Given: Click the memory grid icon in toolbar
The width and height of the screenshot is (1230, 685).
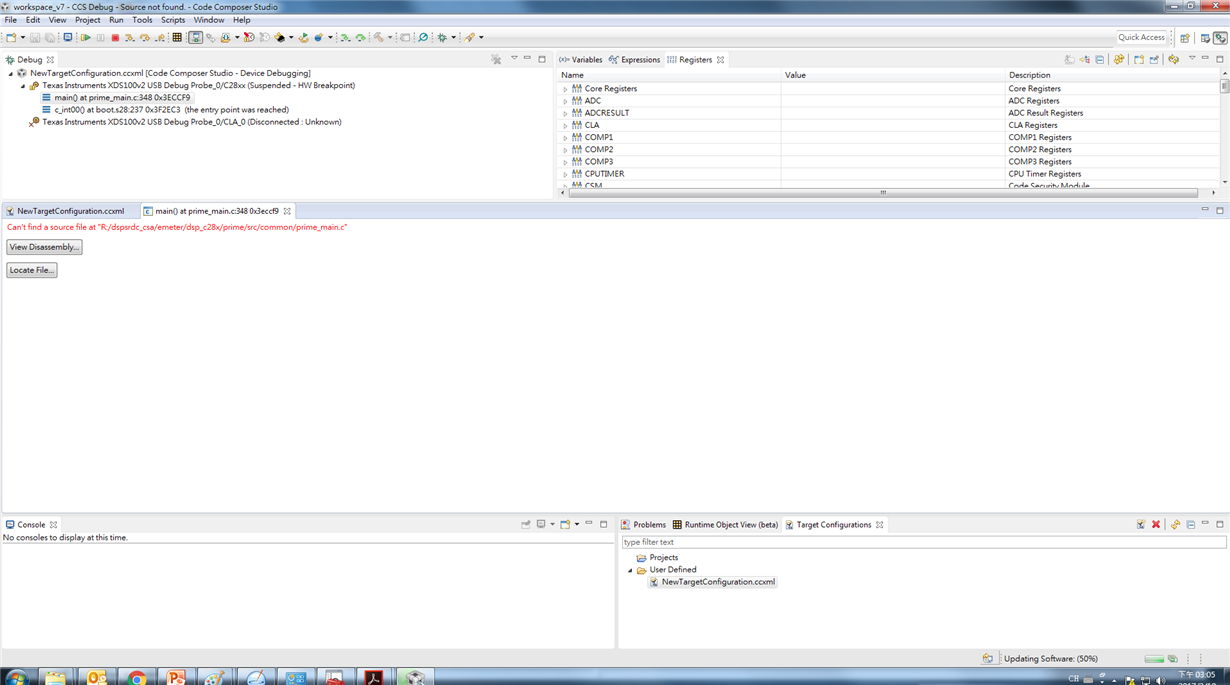Looking at the screenshot, I should tap(177, 37).
